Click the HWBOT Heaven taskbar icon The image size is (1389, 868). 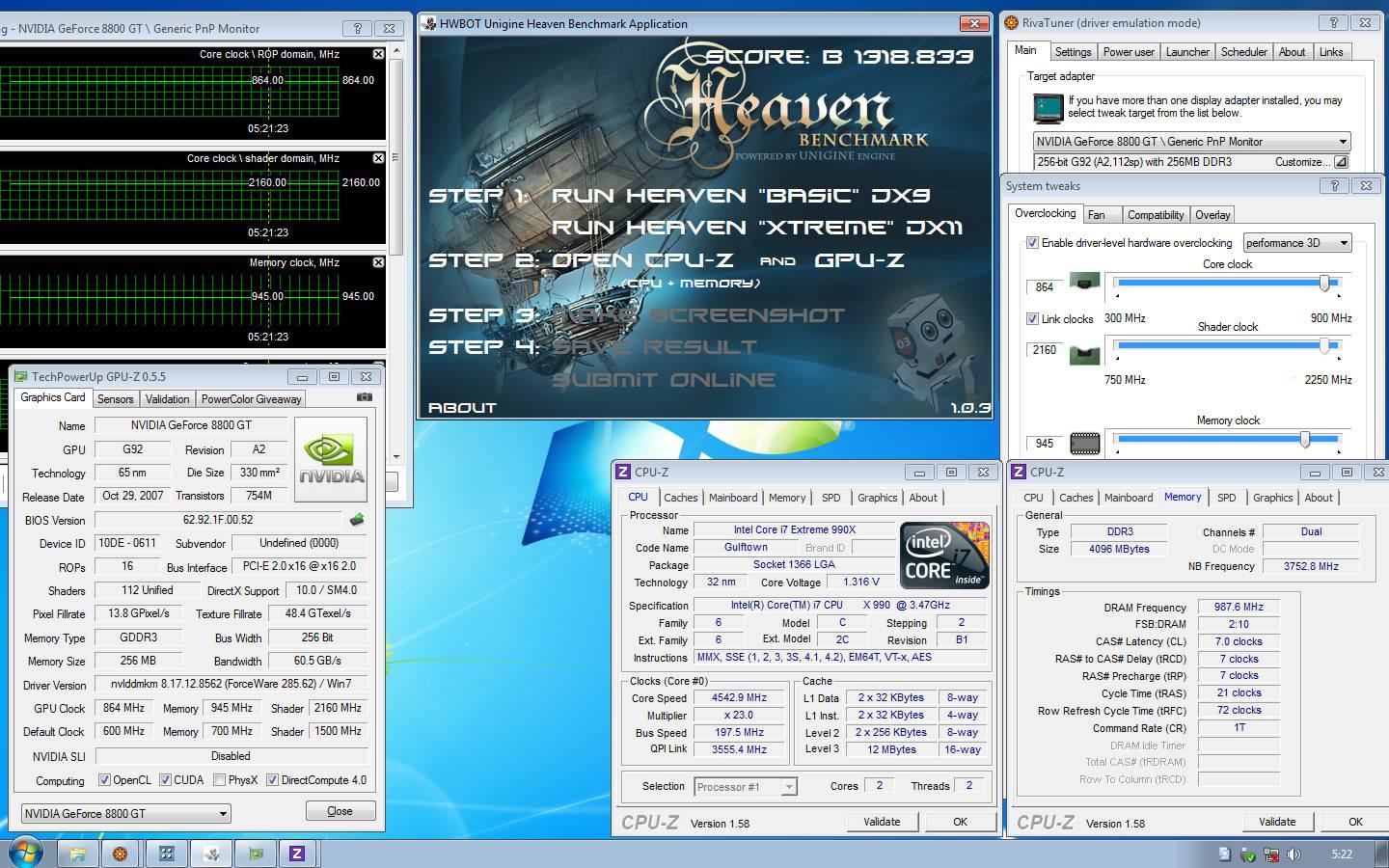[x=211, y=854]
